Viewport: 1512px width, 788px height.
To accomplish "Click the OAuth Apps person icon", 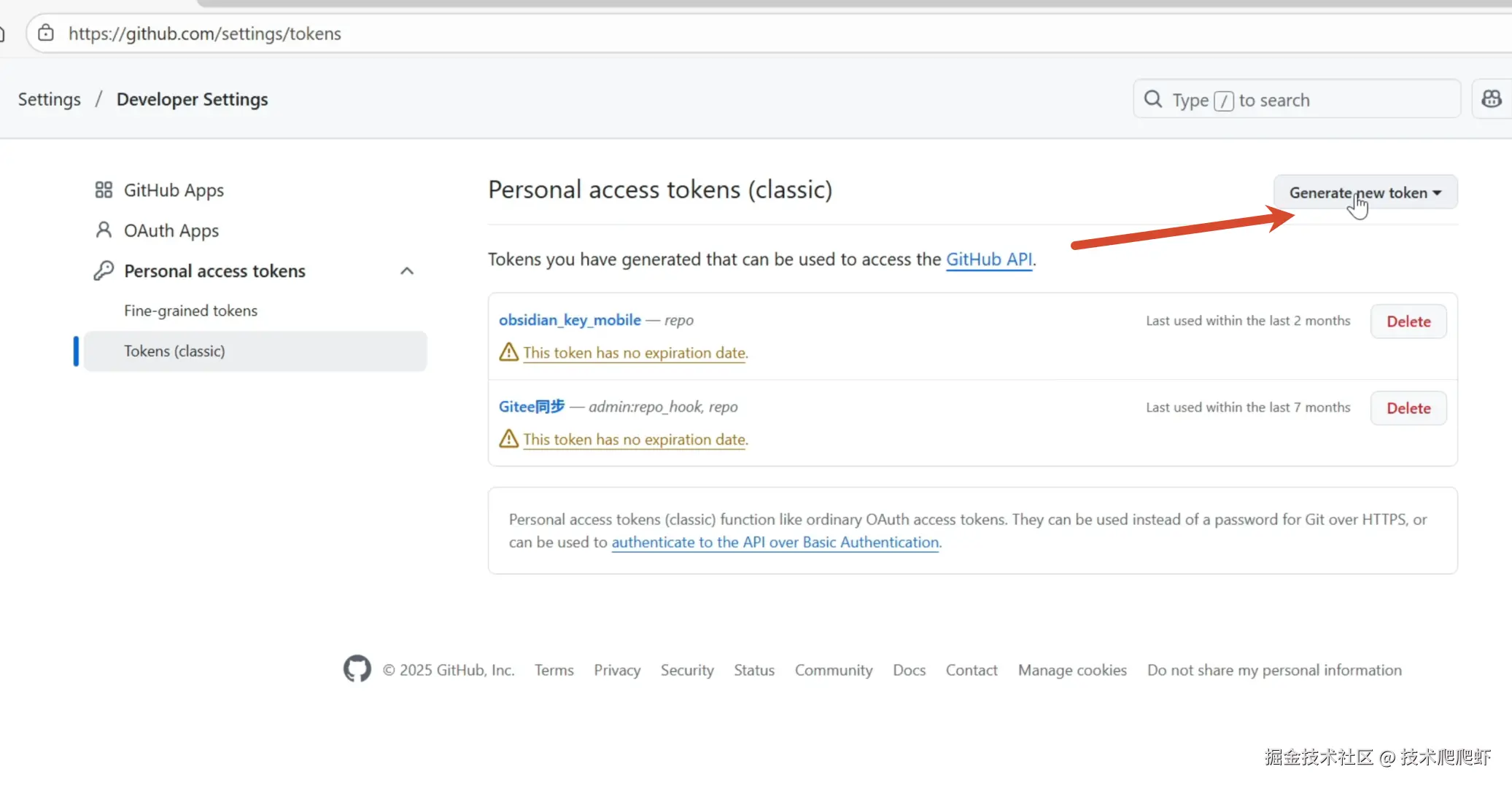I will [104, 230].
